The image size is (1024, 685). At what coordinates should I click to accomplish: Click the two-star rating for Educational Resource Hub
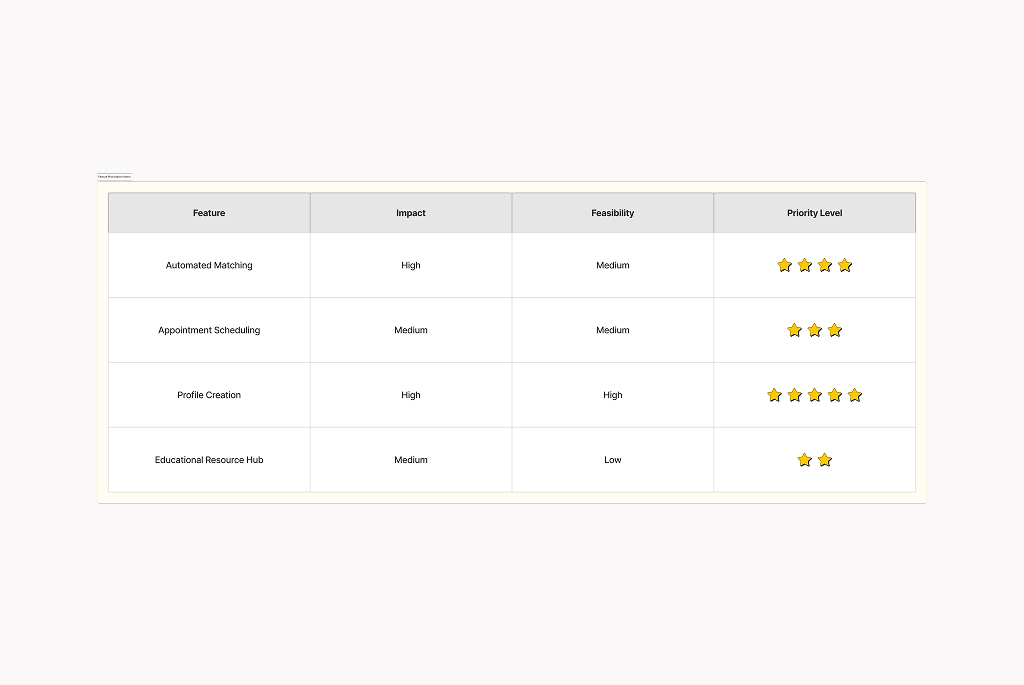[x=814, y=460]
